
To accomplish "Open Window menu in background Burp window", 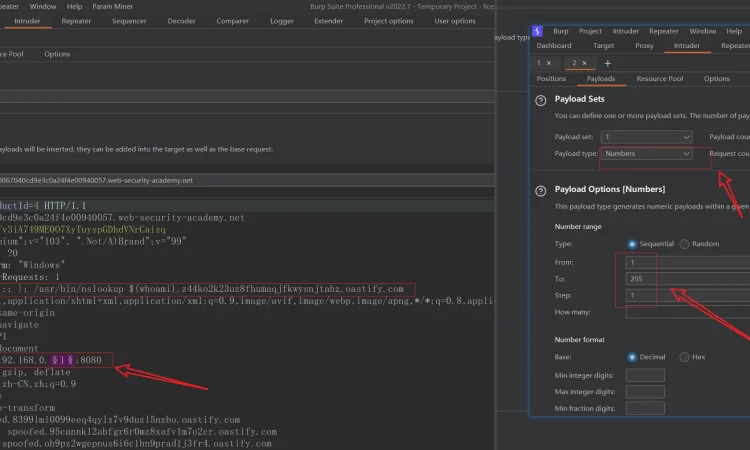I will (x=43, y=6).
